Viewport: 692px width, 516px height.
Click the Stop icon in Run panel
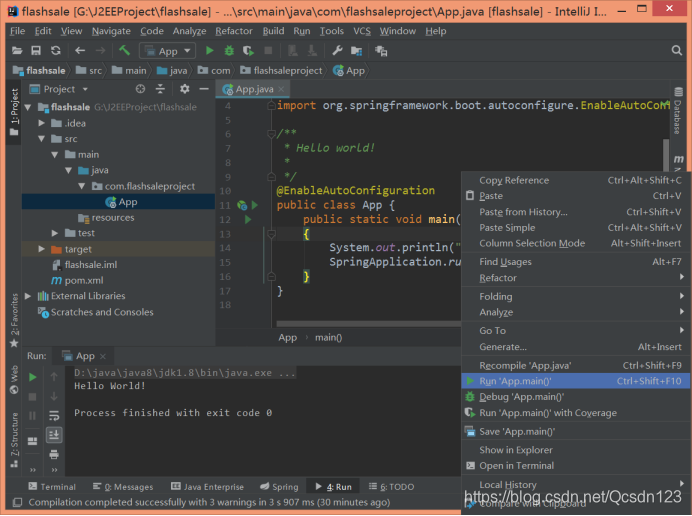tap(33, 397)
